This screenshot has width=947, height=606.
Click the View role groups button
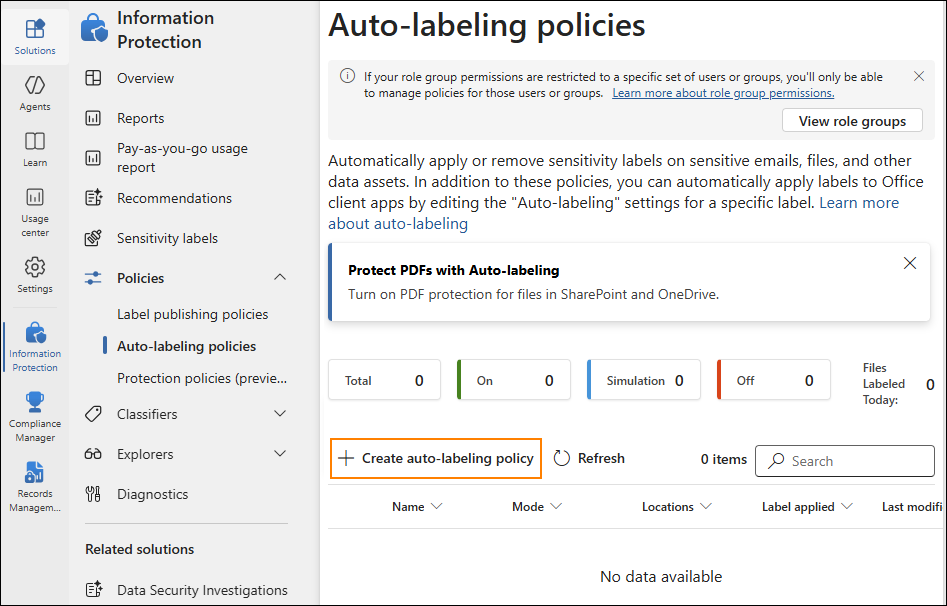click(852, 120)
